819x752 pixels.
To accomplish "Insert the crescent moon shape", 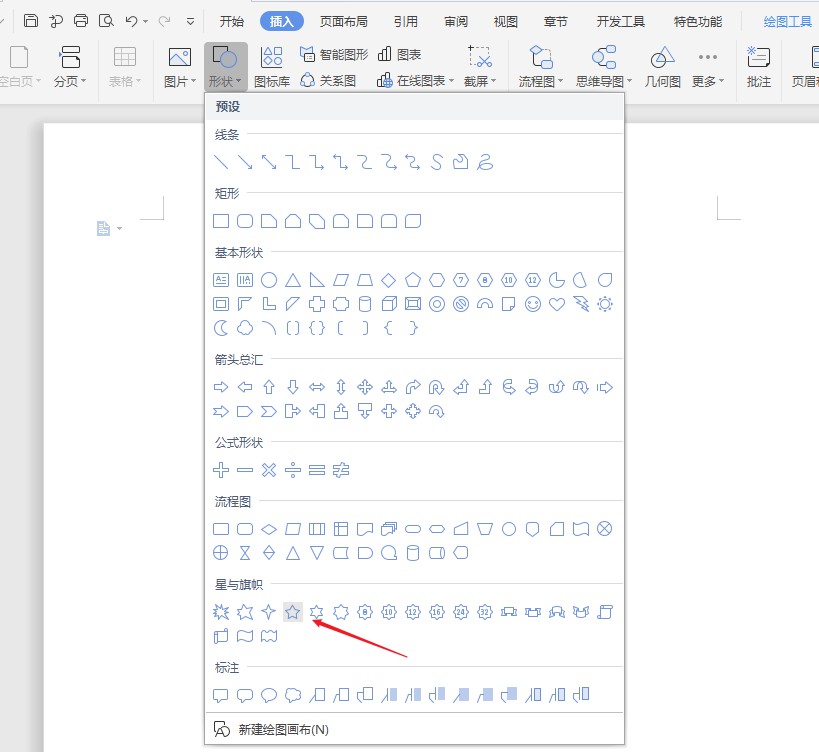I will point(221,328).
